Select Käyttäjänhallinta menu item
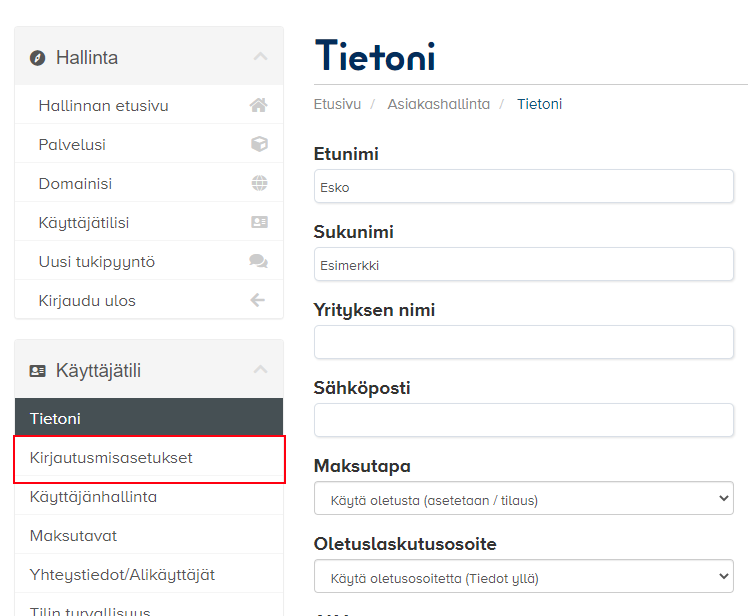748x616 pixels. [93, 497]
